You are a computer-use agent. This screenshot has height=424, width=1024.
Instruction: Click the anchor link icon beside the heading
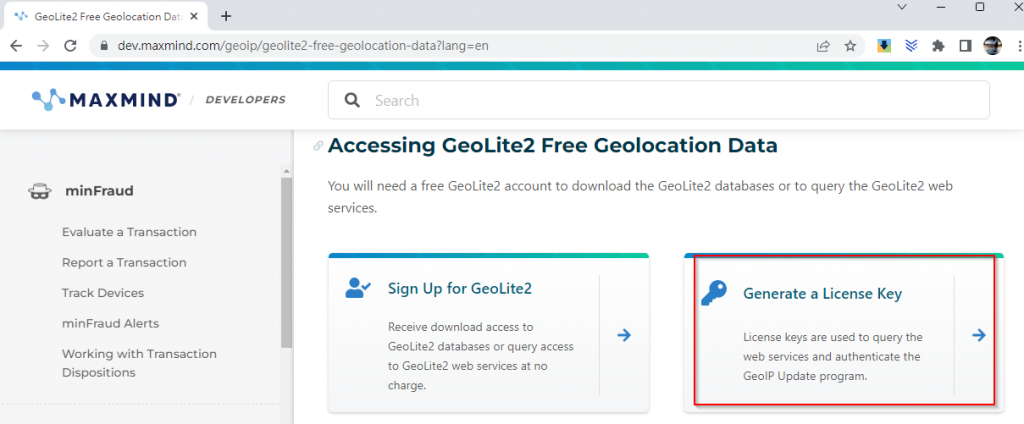318,146
